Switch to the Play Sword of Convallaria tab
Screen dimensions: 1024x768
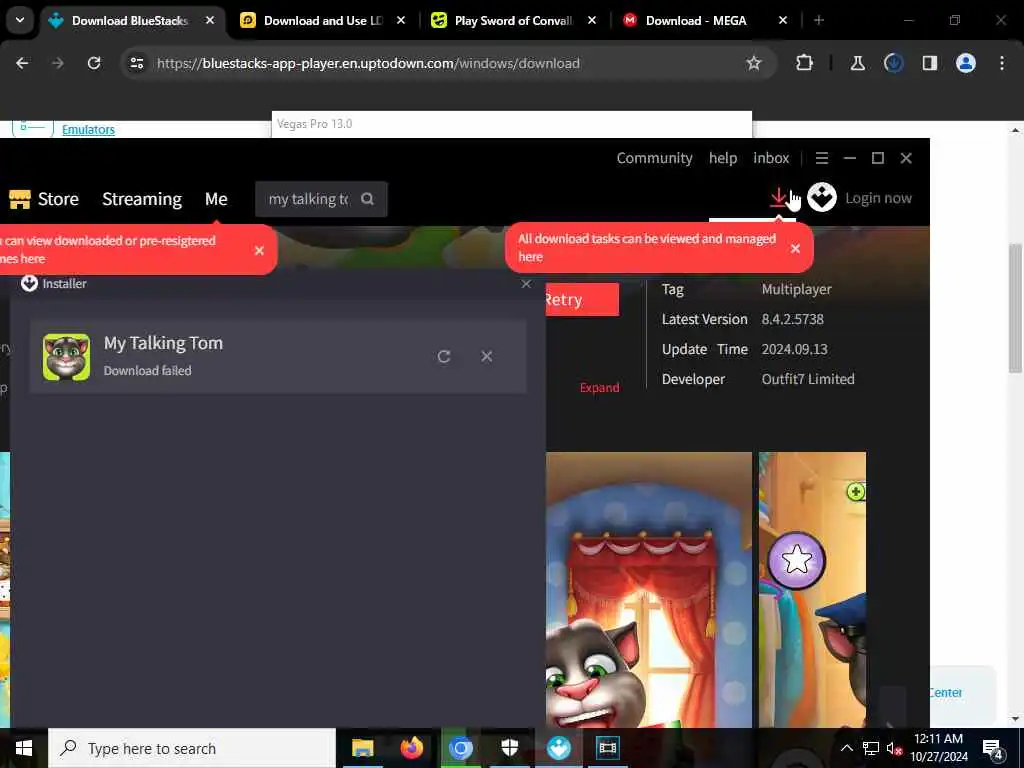(x=512, y=21)
